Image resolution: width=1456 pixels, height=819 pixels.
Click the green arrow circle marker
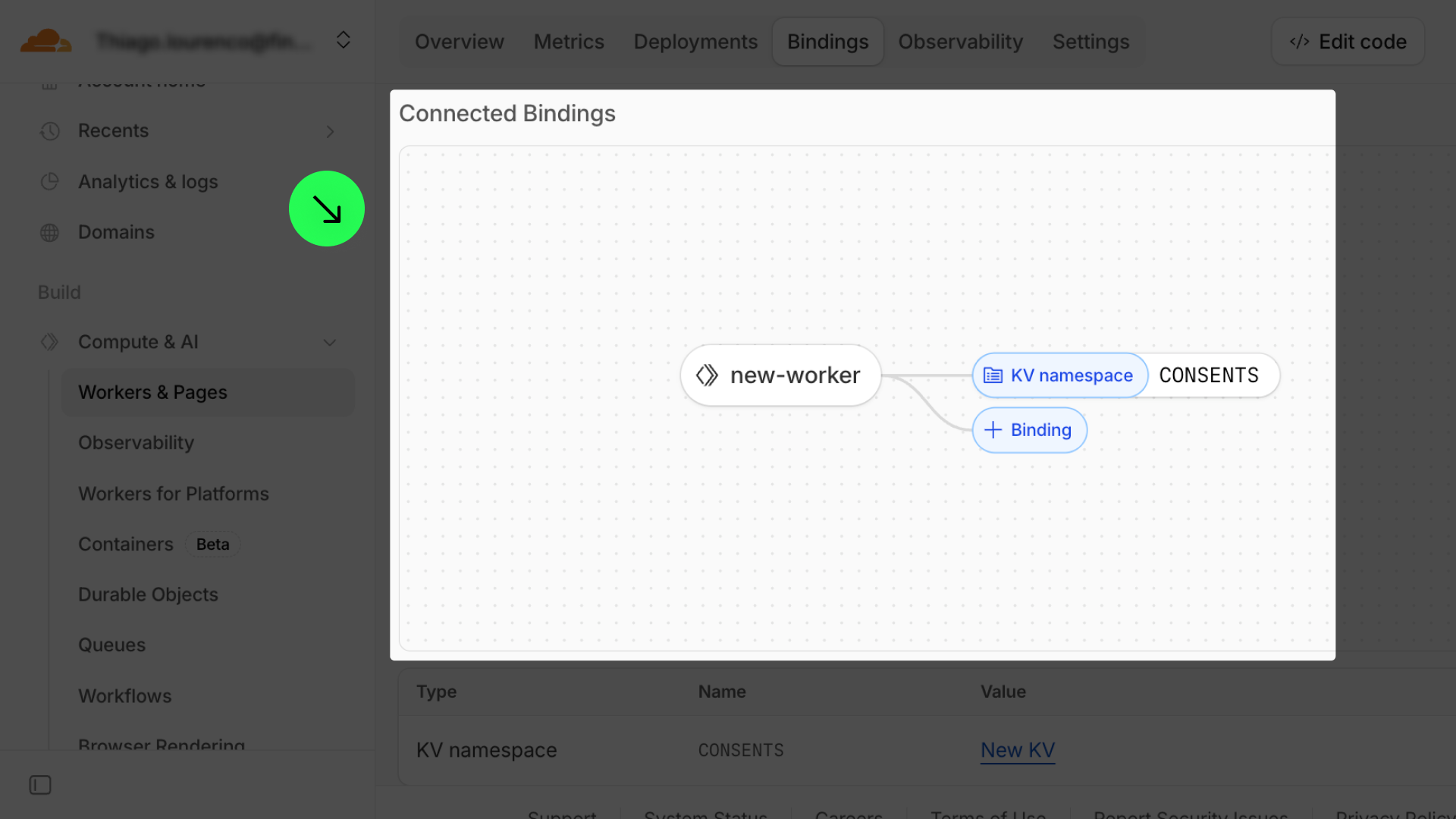327,209
